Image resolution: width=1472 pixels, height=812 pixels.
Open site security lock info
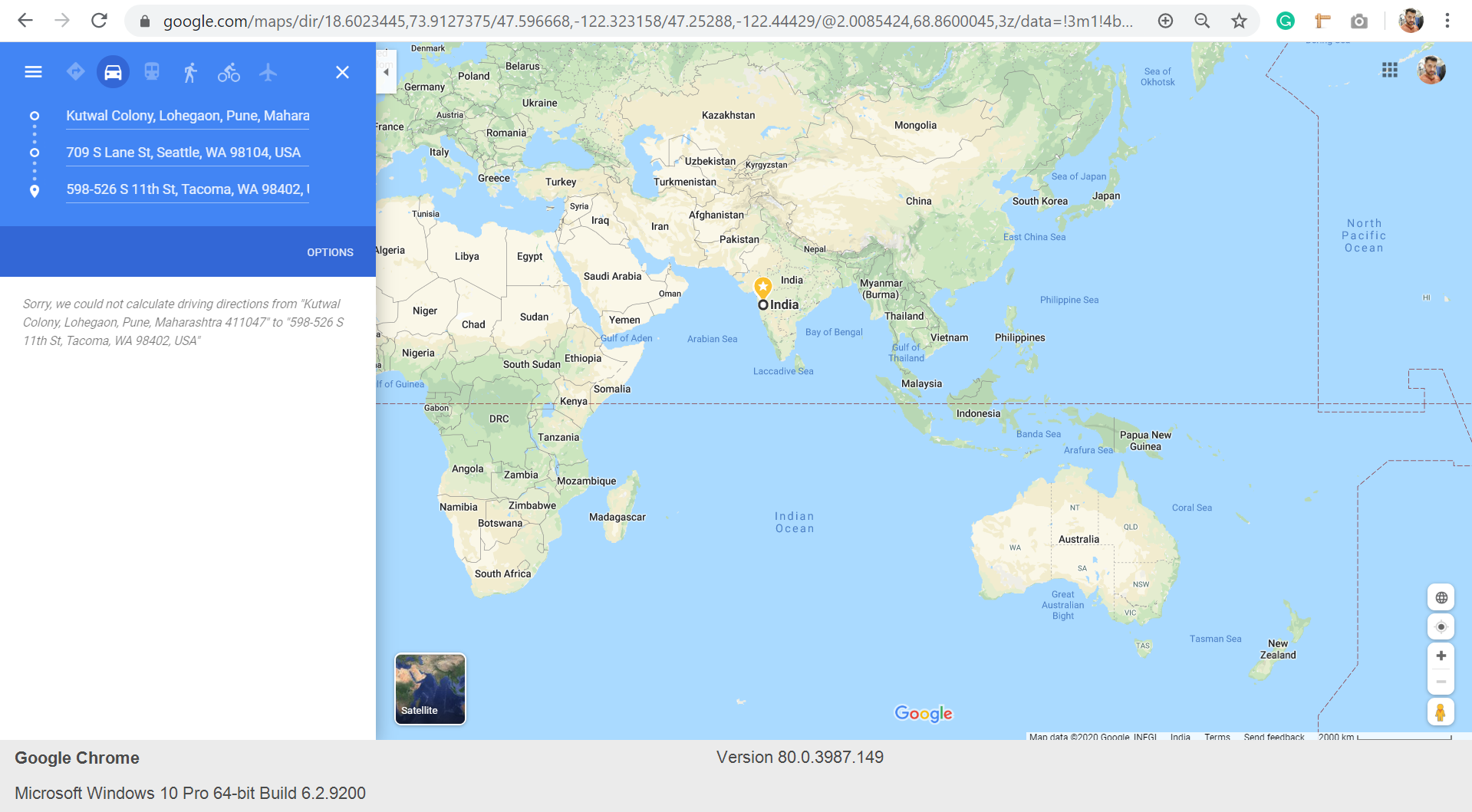pos(144,21)
